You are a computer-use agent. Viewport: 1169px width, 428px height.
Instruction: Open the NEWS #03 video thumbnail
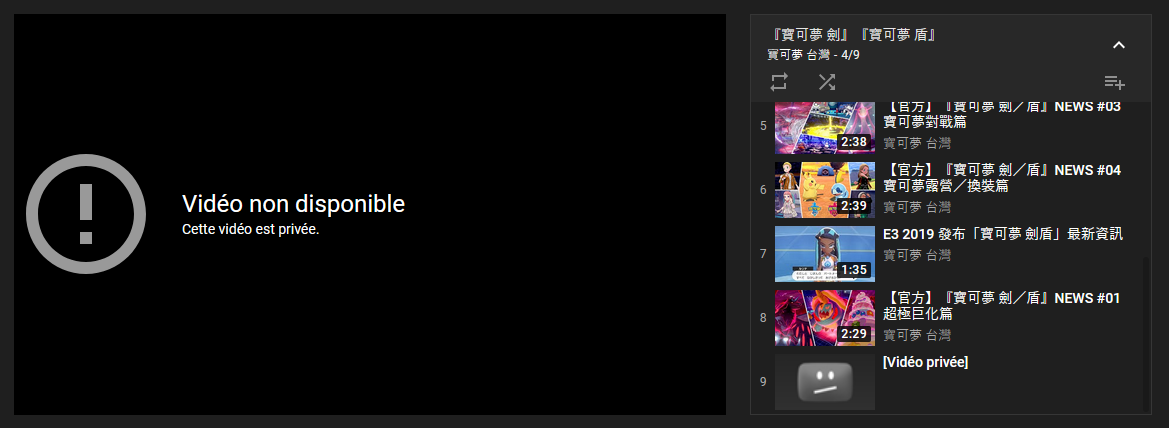825,128
